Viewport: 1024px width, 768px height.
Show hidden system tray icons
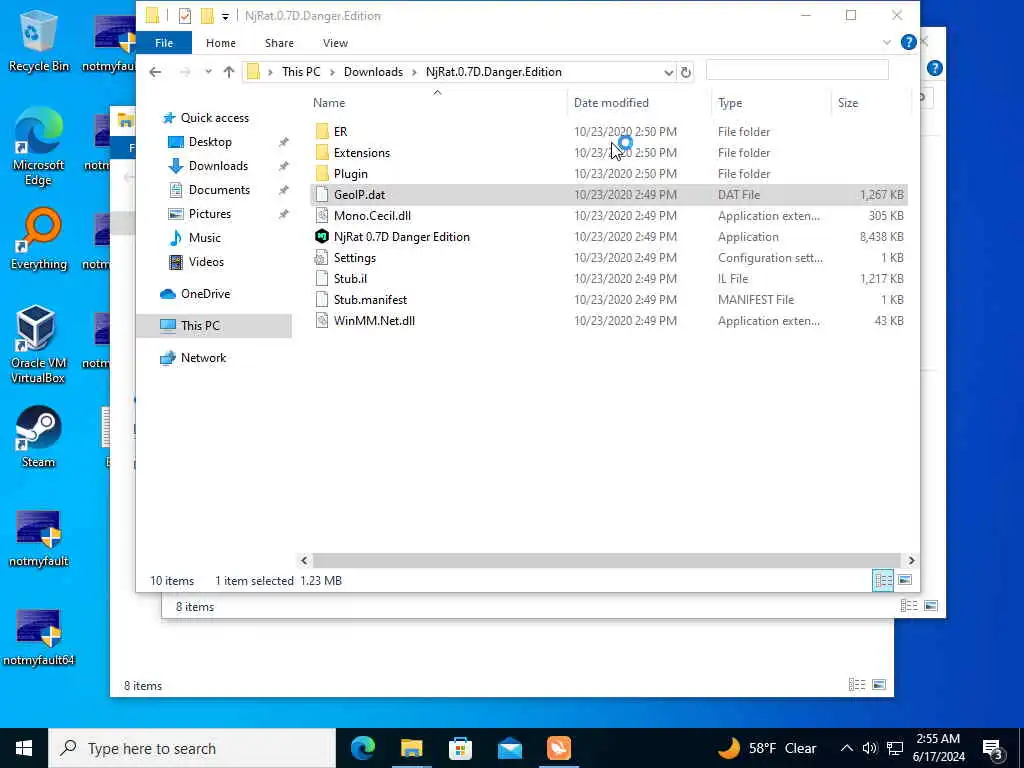pos(846,748)
